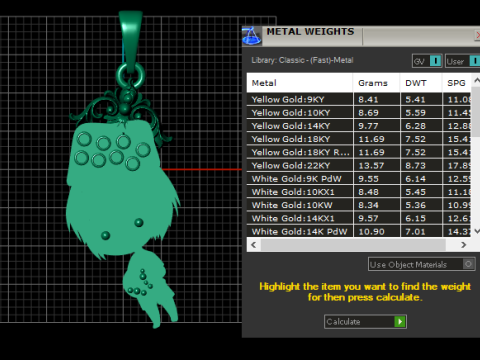Click the 13.57 grams value
The image size is (480, 360).
pos(371,166)
